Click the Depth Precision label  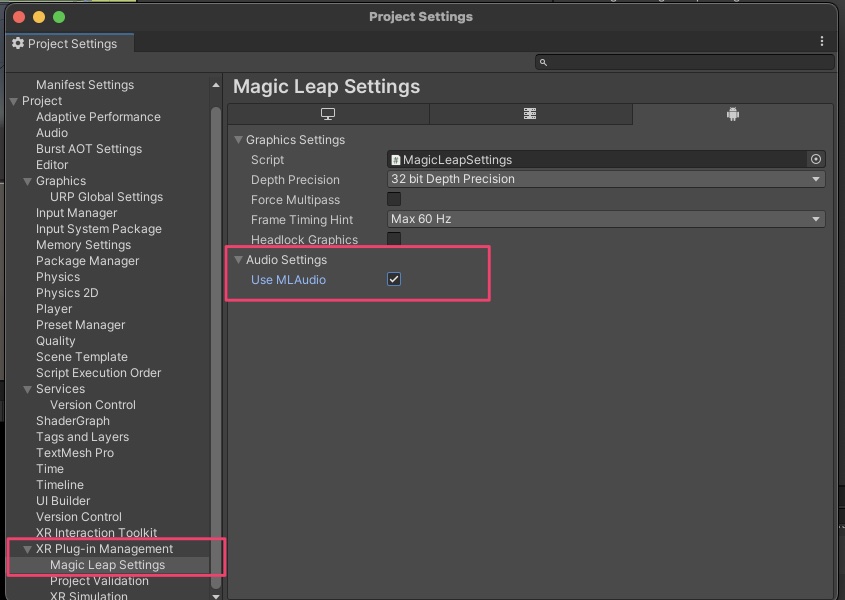point(295,180)
